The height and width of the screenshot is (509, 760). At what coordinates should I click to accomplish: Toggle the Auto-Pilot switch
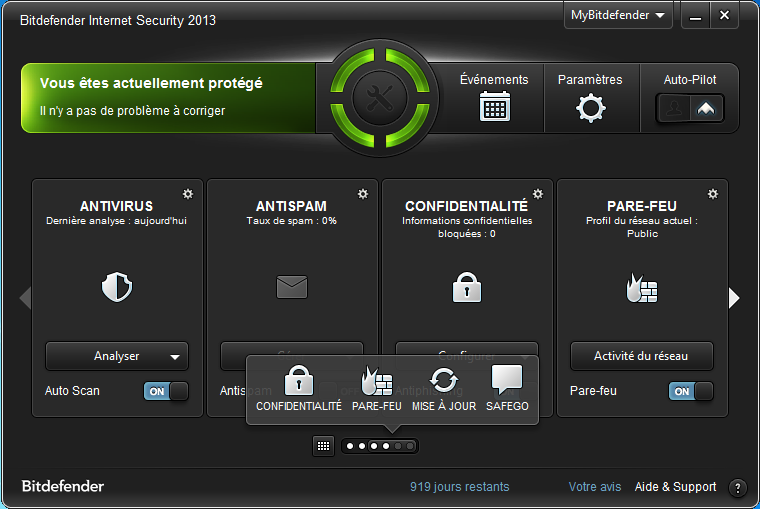point(690,108)
